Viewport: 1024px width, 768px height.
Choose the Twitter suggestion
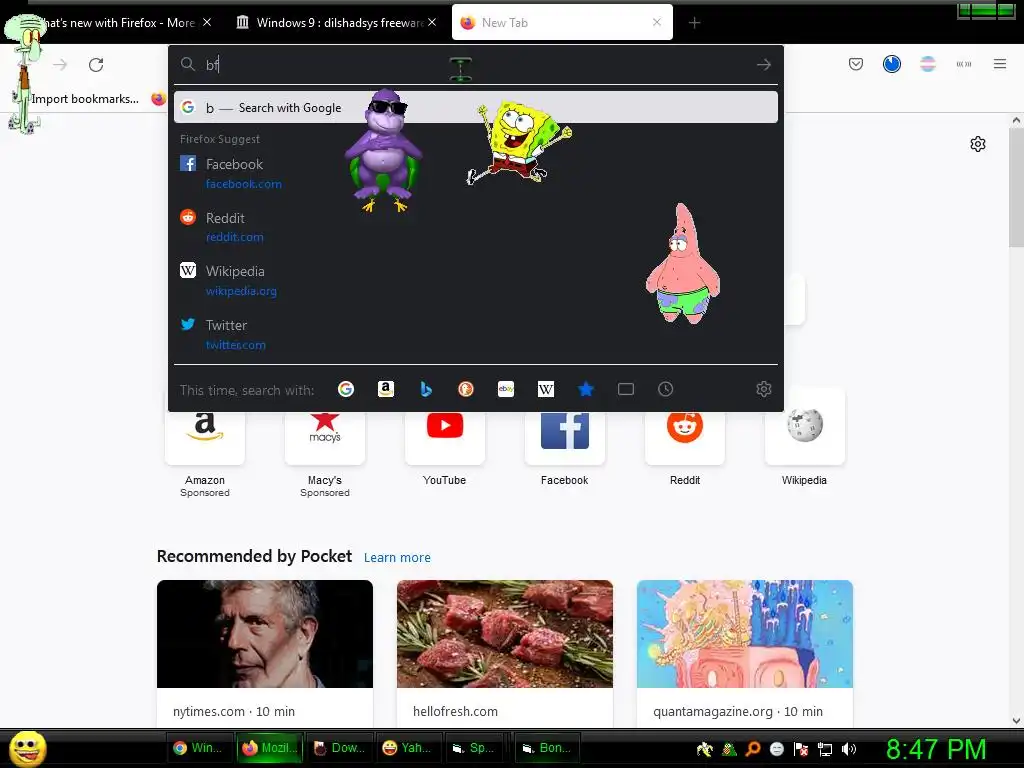click(x=475, y=334)
